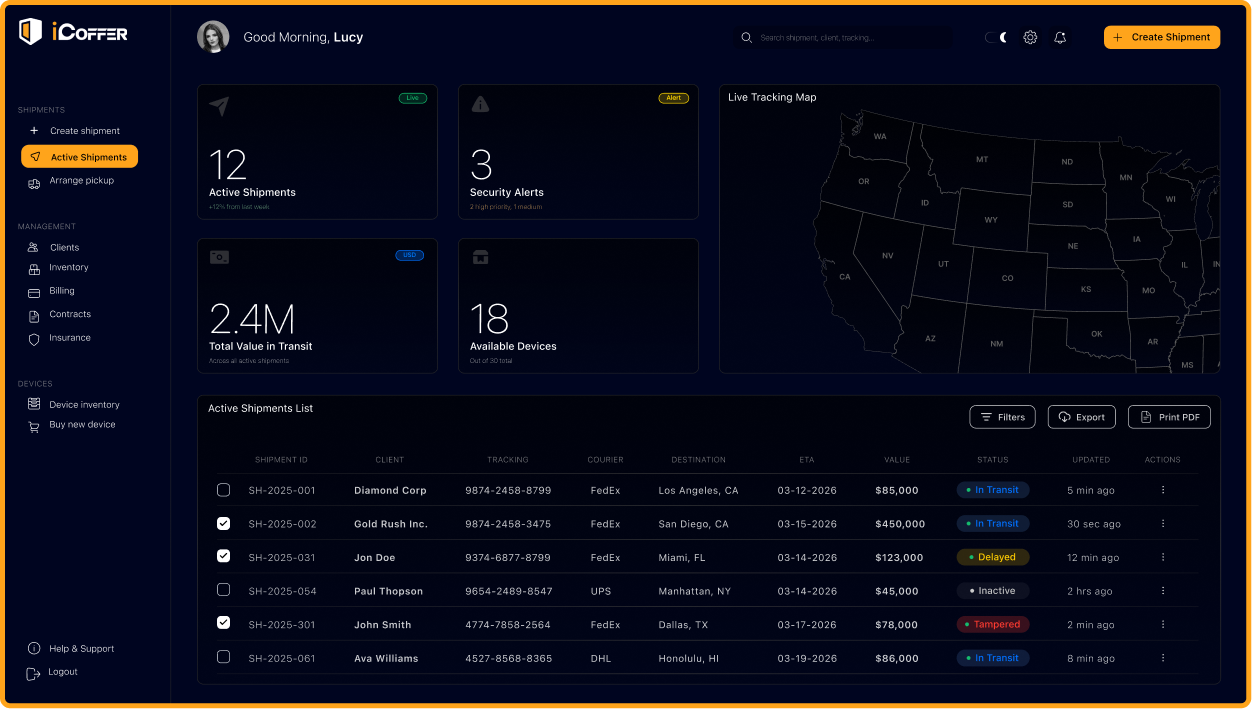Click the STATUS column header
Viewport: 1252px width, 709px height.
[993, 460]
